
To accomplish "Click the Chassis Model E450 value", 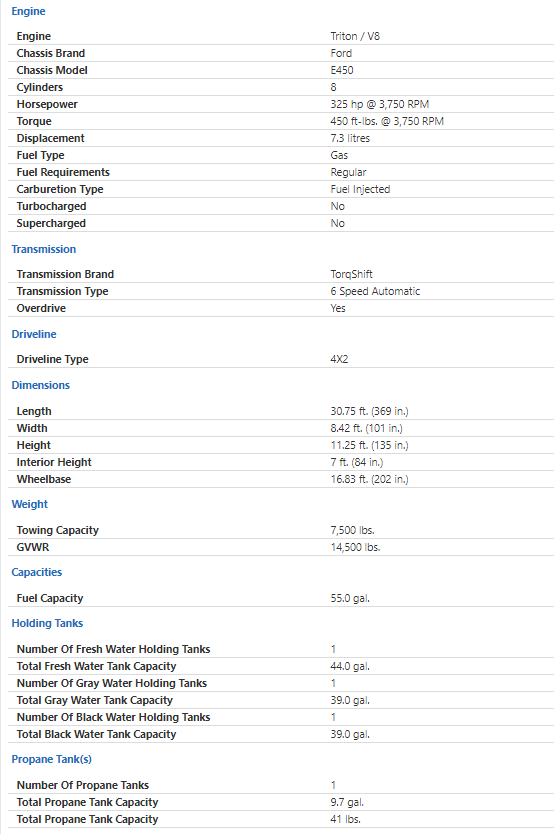I will (x=342, y=70).
